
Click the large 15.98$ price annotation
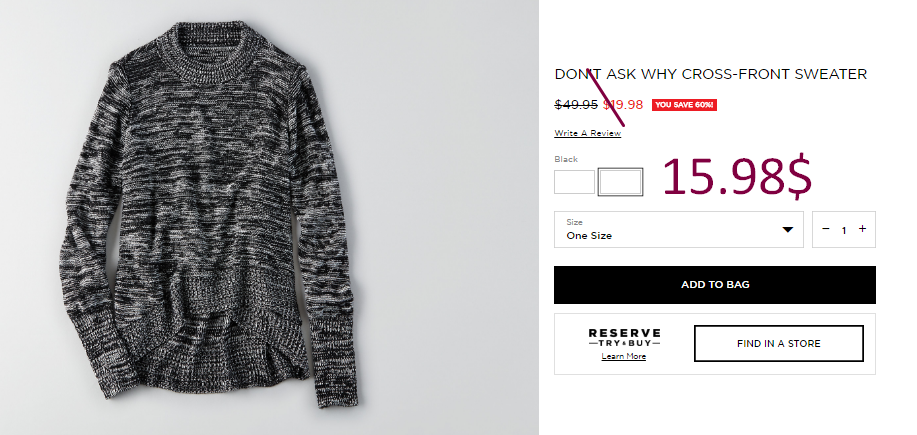coord(737,177)
